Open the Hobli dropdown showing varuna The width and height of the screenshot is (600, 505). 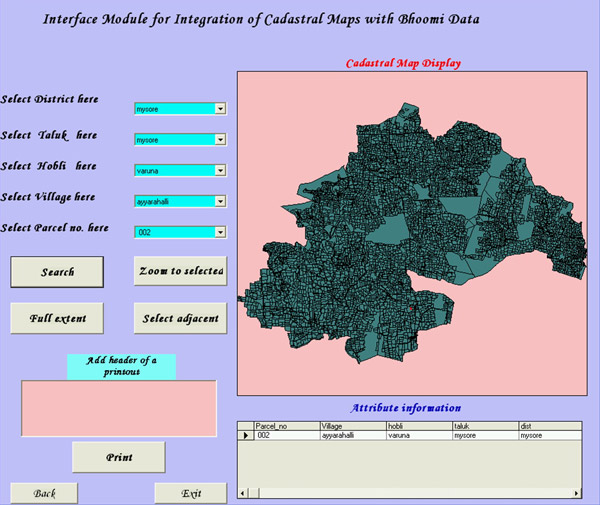click(220, 170)
